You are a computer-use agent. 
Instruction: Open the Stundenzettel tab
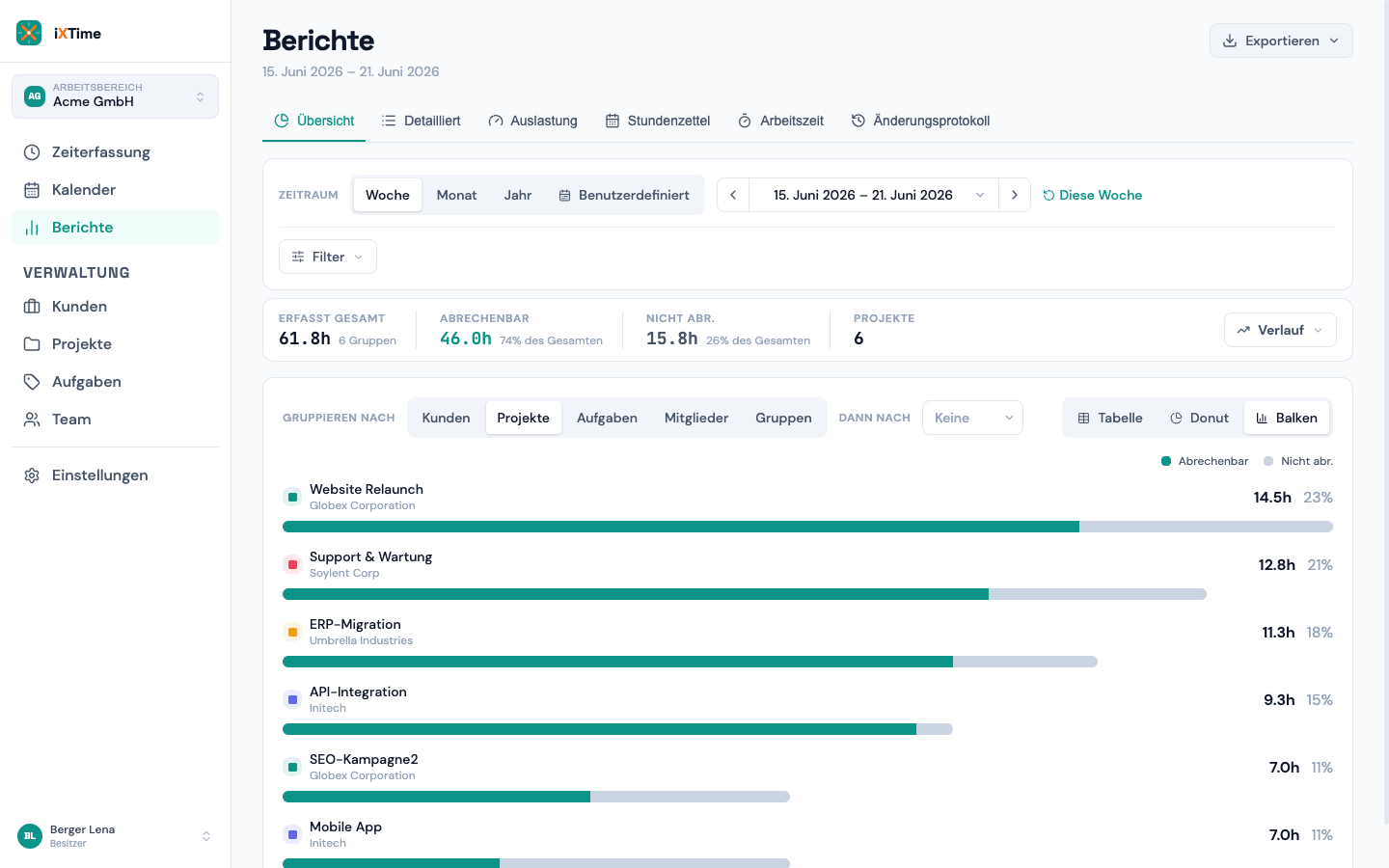(x=658, y=121)
